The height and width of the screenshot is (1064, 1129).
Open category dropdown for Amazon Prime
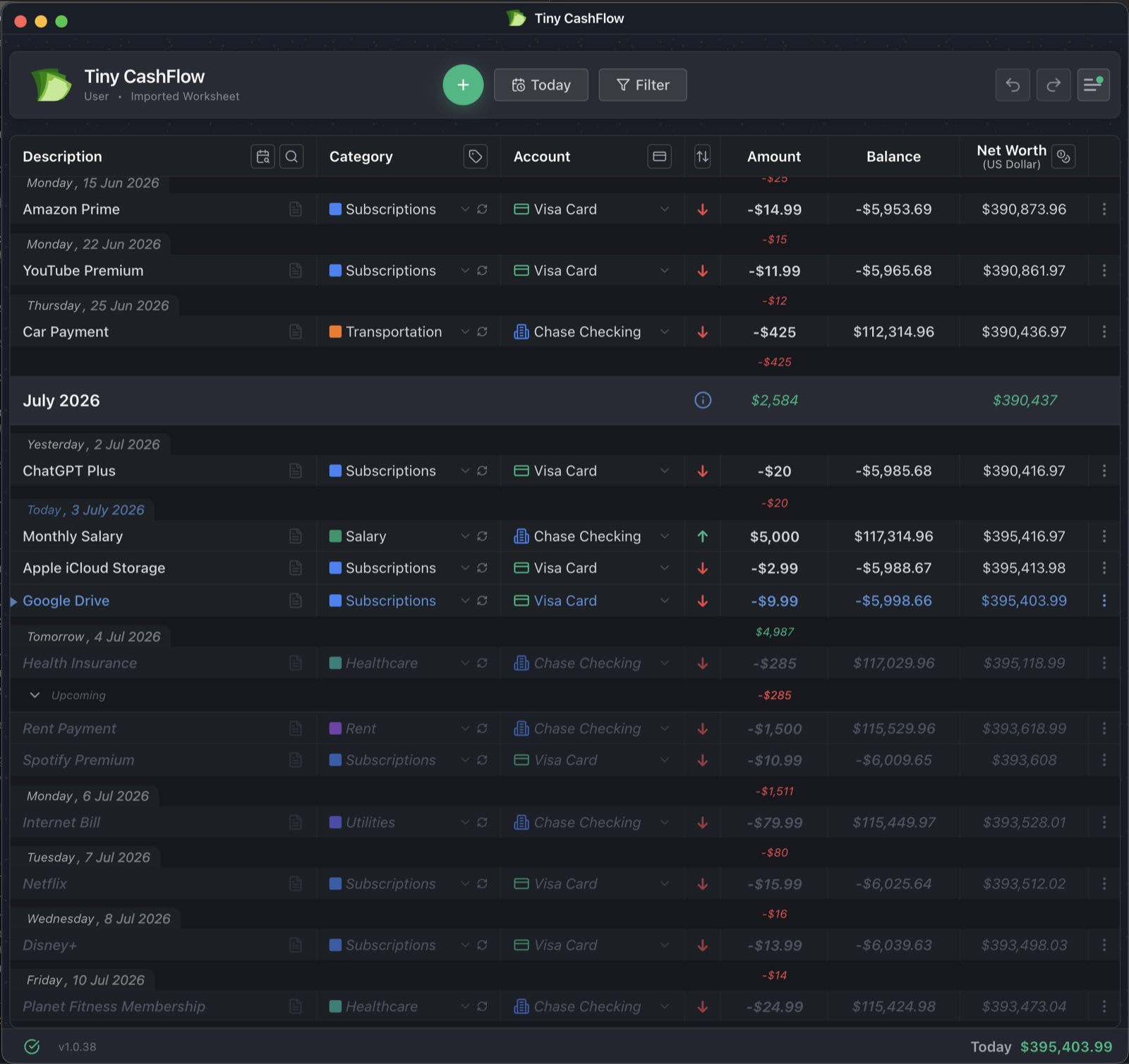click(x=465, y=210)
